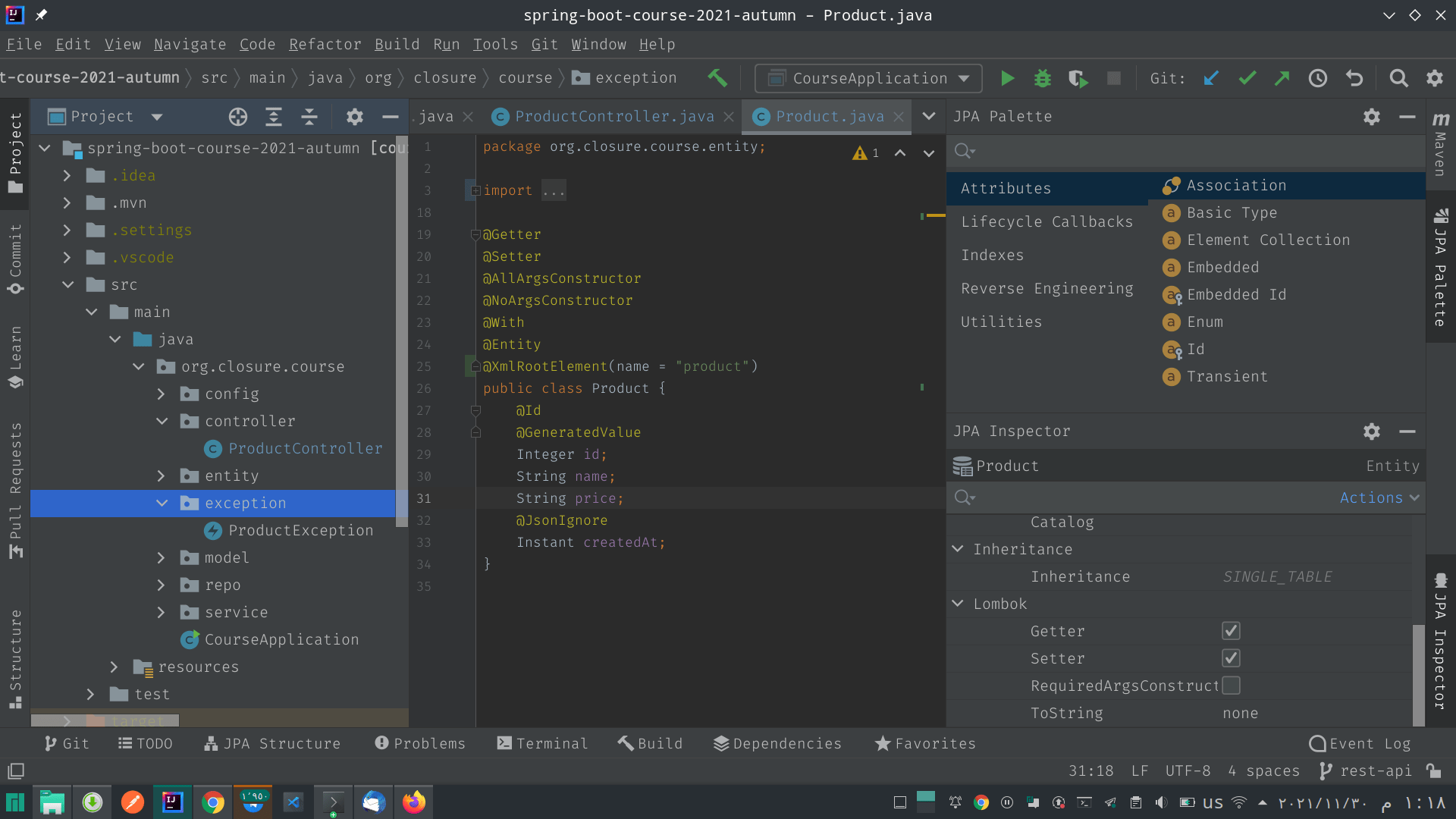Disable the Setter checkbox

point(1231,657)
